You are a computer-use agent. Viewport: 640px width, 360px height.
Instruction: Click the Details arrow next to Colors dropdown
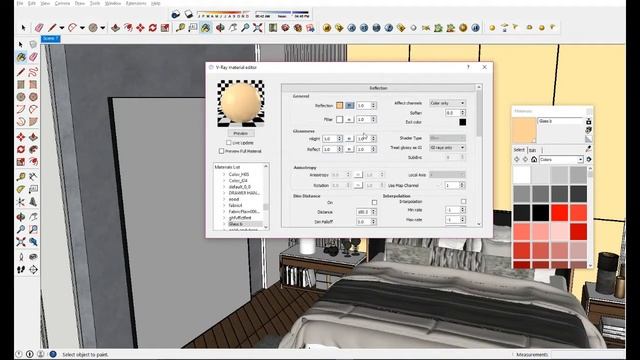coord(589,159)
